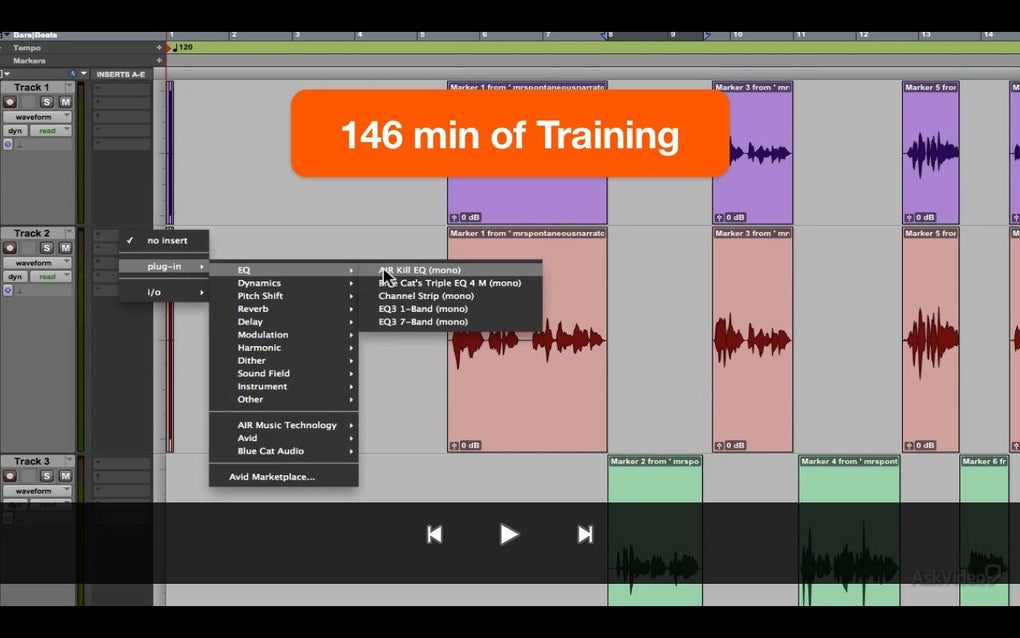Click Track 1 Marker 3 clip gain 0 dB

click(x=731, y=217)
